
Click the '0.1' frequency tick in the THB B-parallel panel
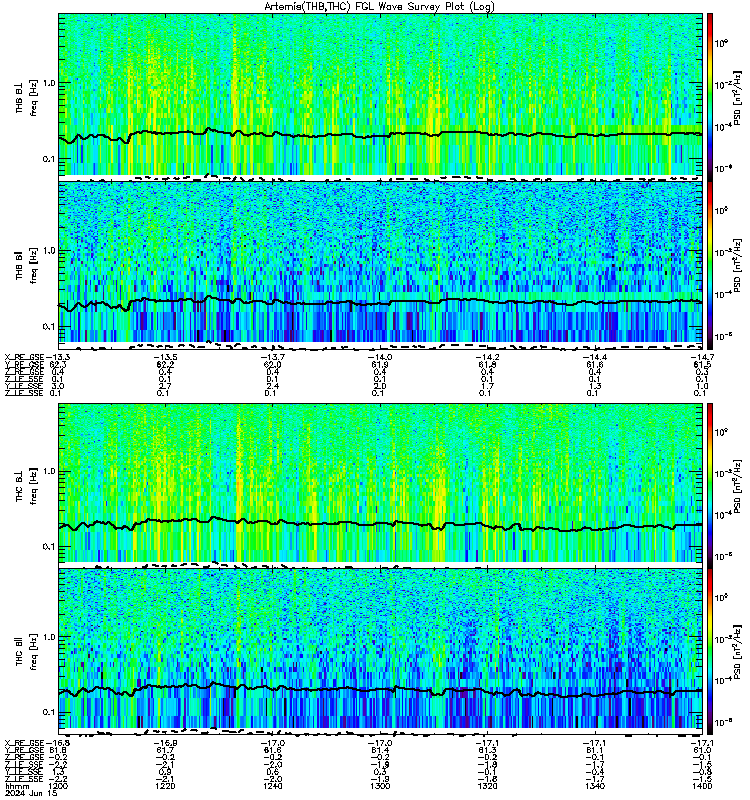pyautogui.click(x=49, y=327)
